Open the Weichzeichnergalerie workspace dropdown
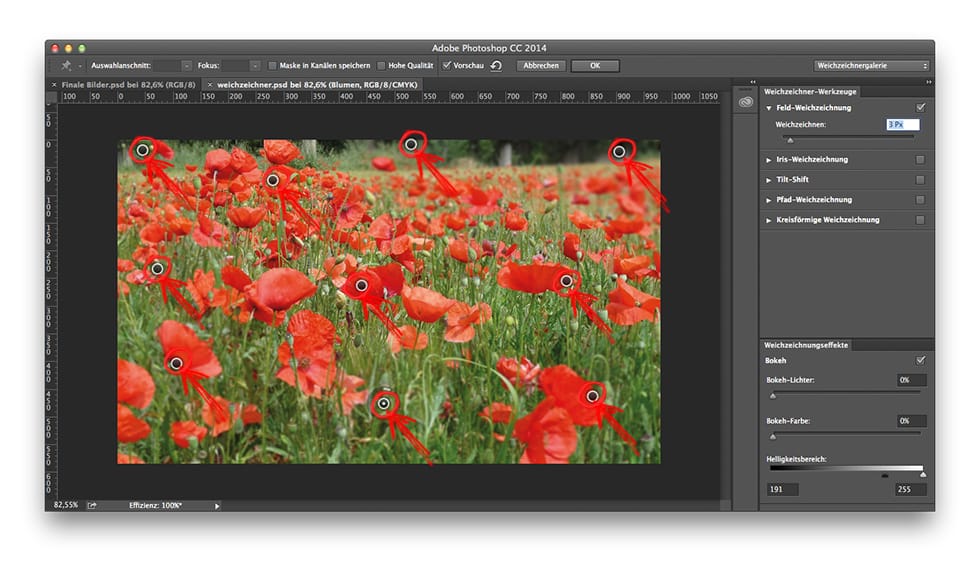This screenshot has width=980, height=585. tap(871, 66)
